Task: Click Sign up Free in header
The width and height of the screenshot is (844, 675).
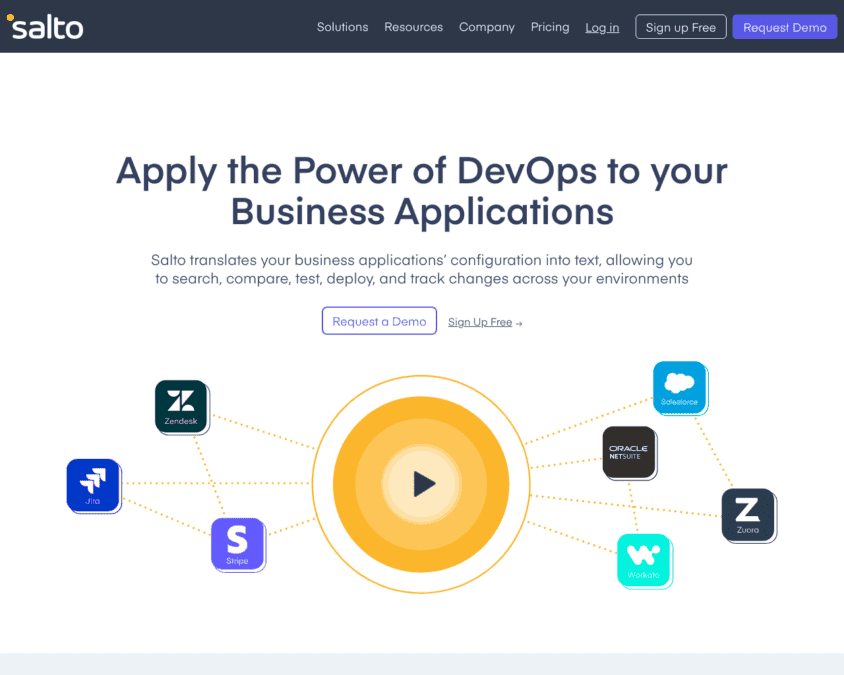Action: tap(680, 27)
